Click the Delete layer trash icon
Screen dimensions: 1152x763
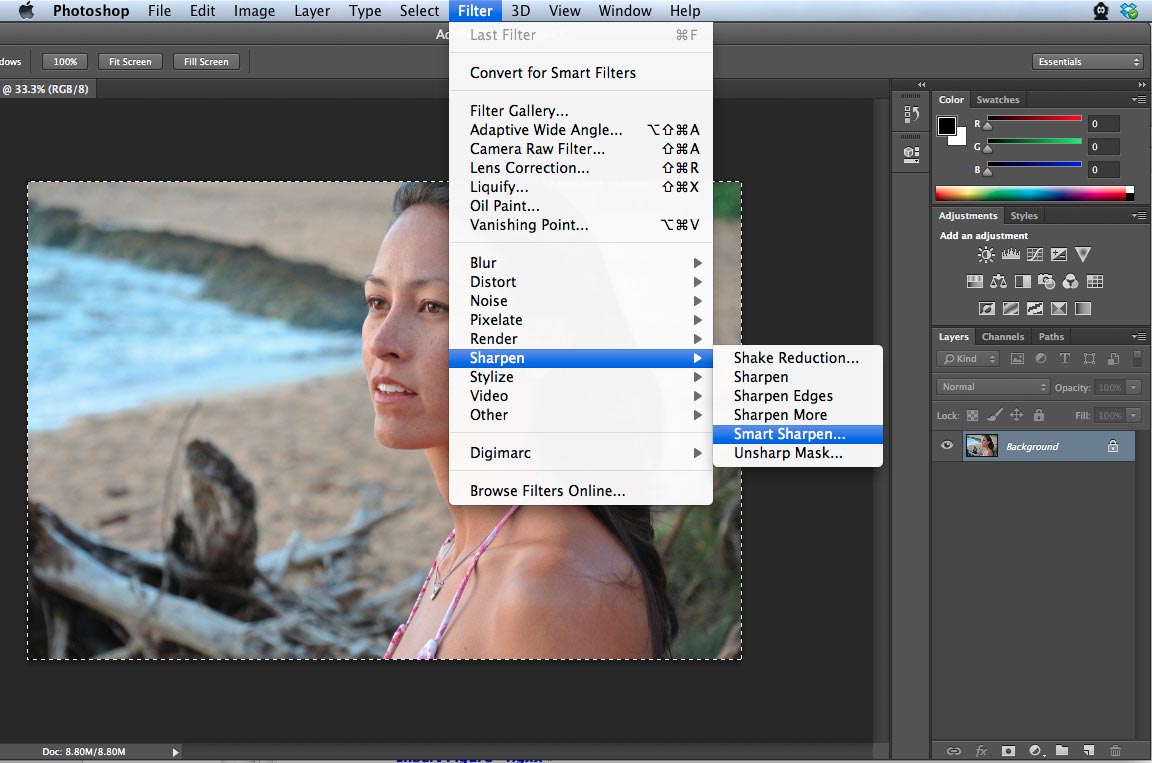point(1116,750)
